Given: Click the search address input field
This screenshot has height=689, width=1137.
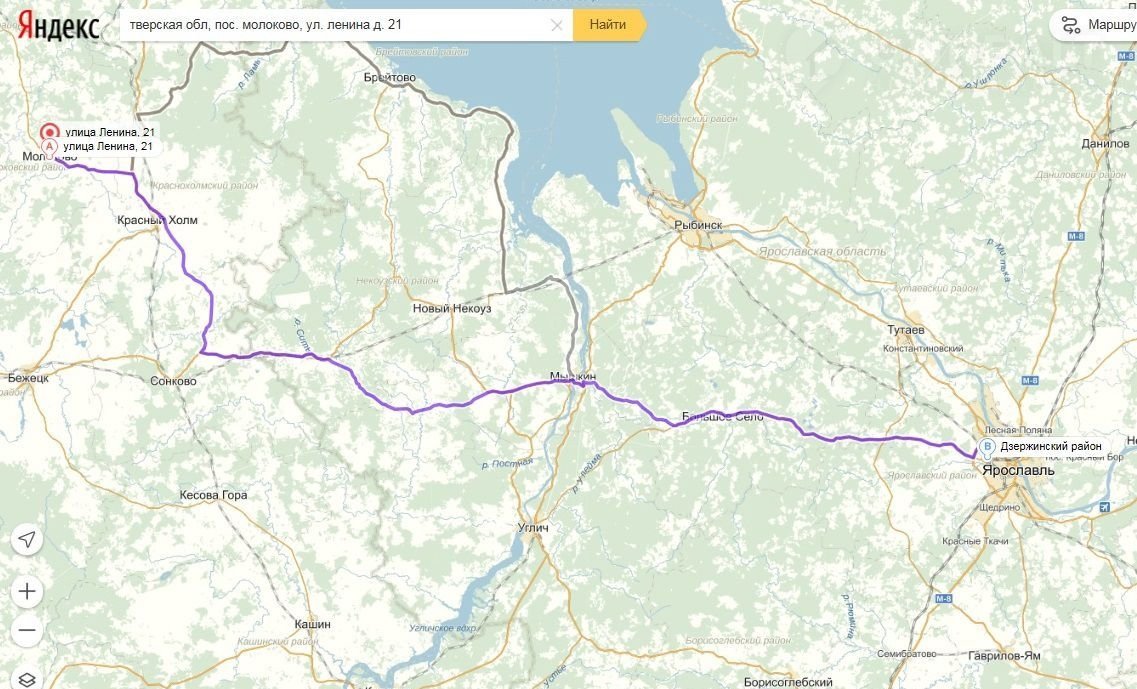Looking at the screenshot, I should click(337, 25).
